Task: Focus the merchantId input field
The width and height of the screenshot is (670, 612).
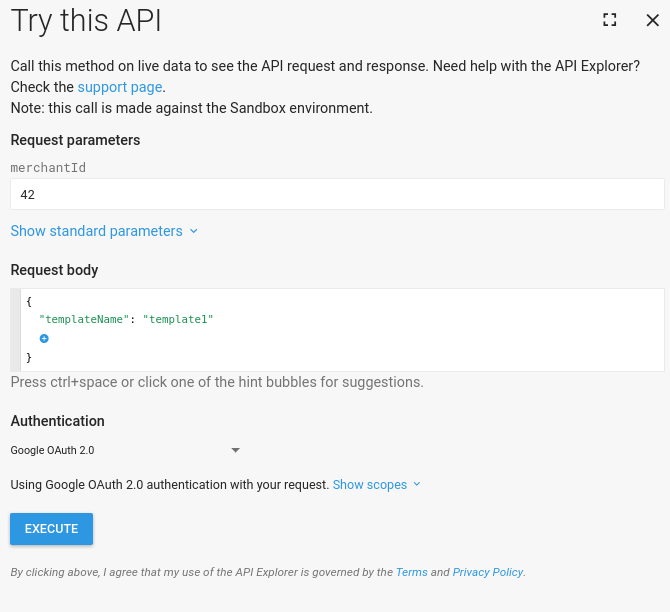Action: pos(337,195)
